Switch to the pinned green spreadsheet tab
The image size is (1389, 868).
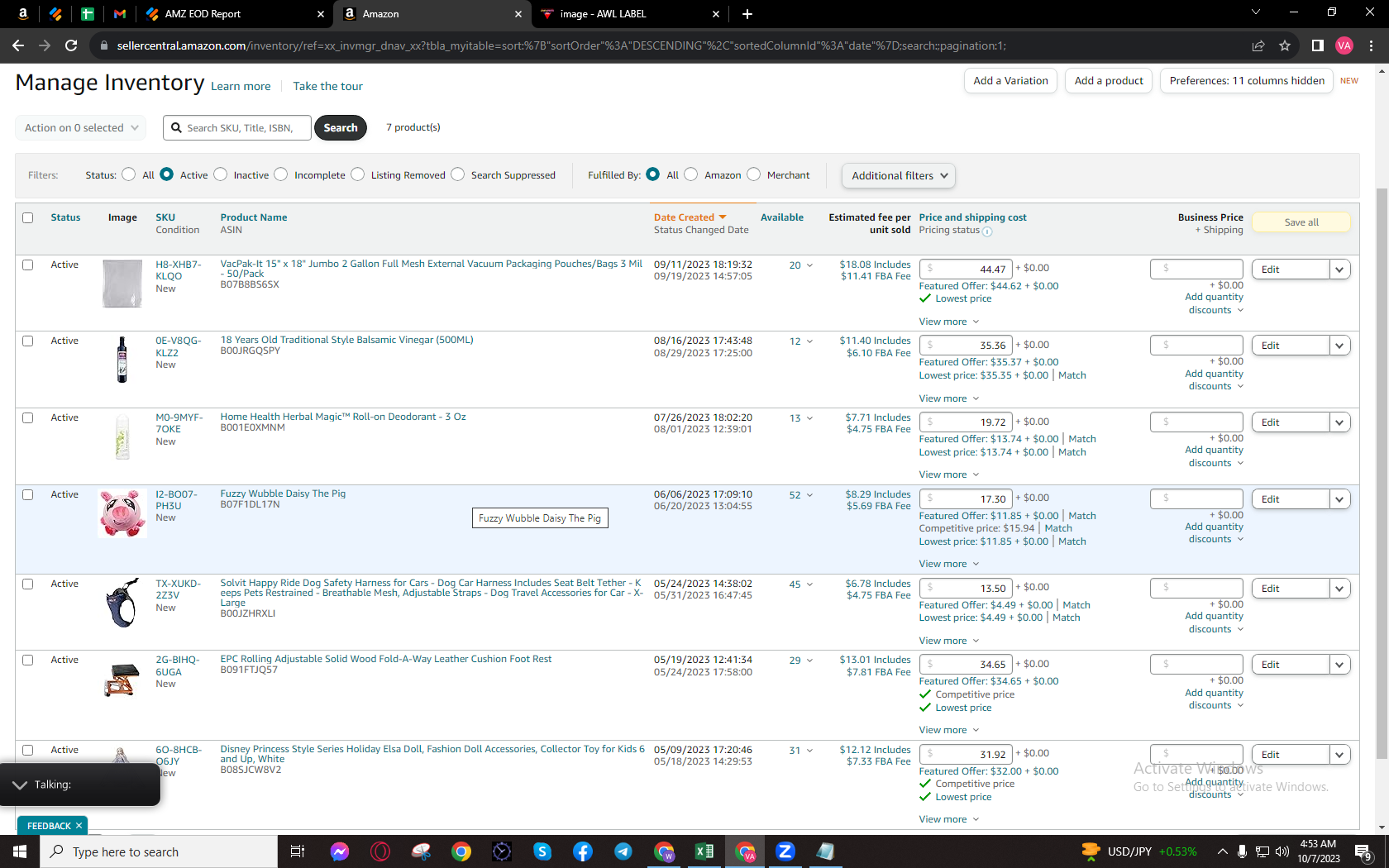coord(88,14)
